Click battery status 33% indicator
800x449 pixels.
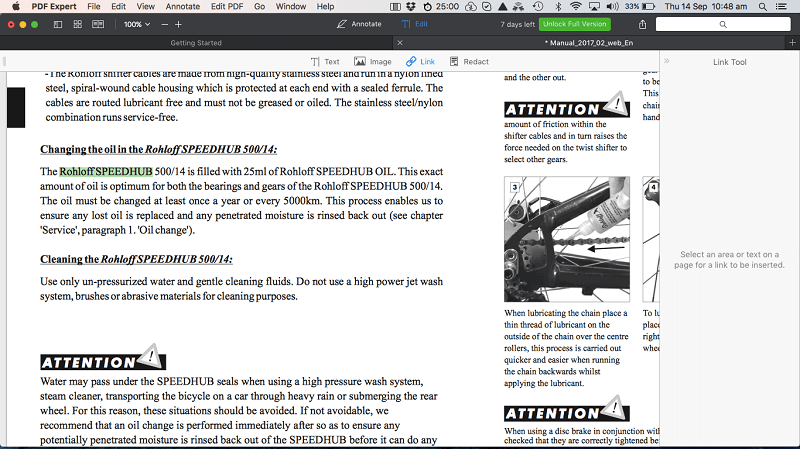point(640,7)
